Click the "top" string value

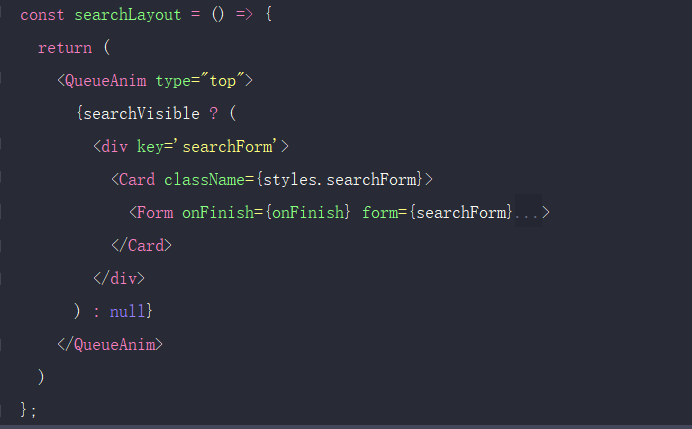pyautogui.click(x=222, y=81)
